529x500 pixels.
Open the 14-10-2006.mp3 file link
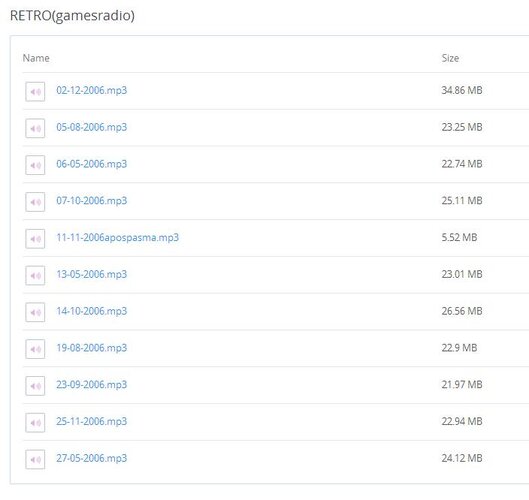click(92, 311)
